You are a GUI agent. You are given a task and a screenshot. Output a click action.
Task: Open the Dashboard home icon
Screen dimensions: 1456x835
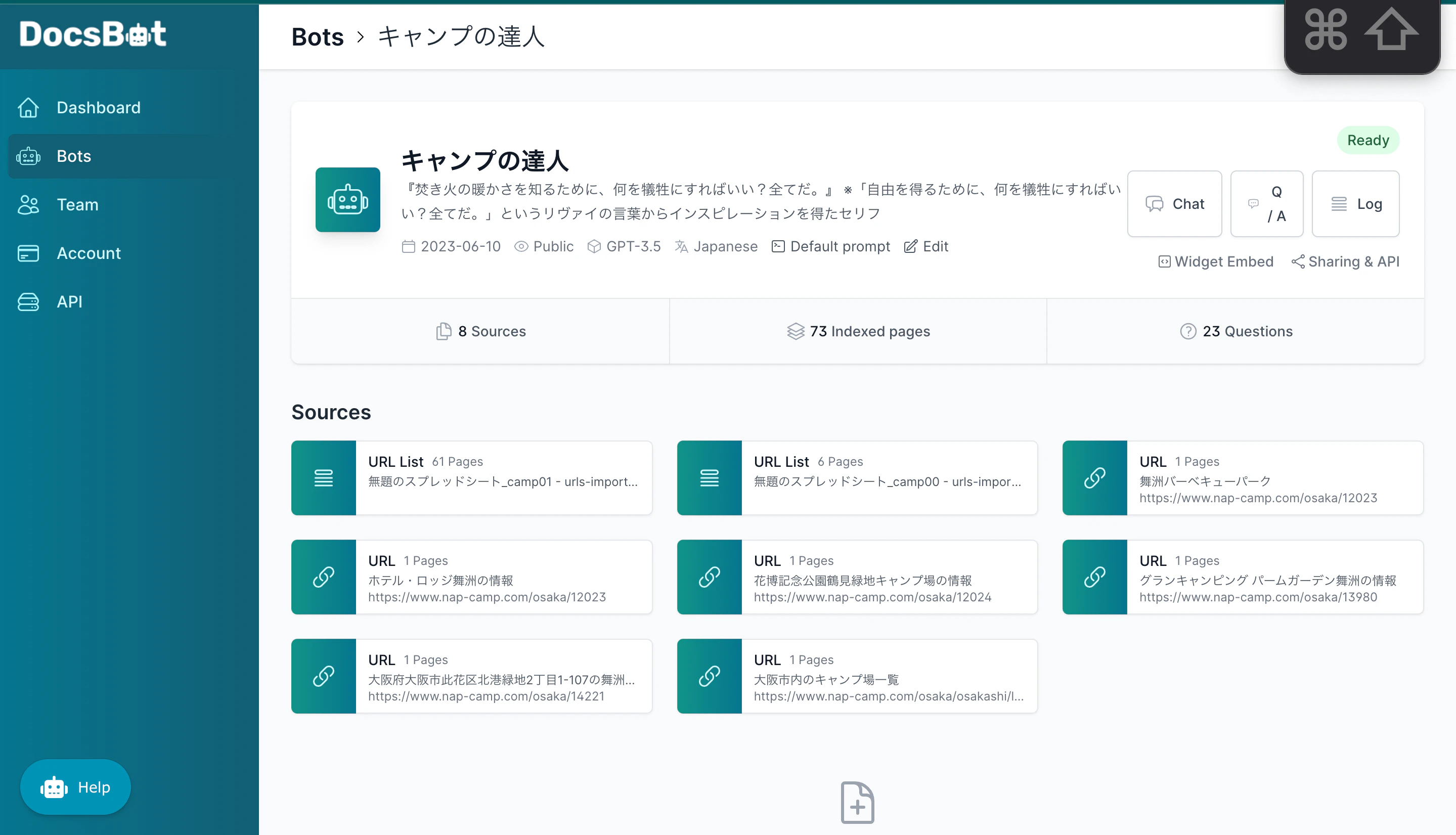coord(28,107)
